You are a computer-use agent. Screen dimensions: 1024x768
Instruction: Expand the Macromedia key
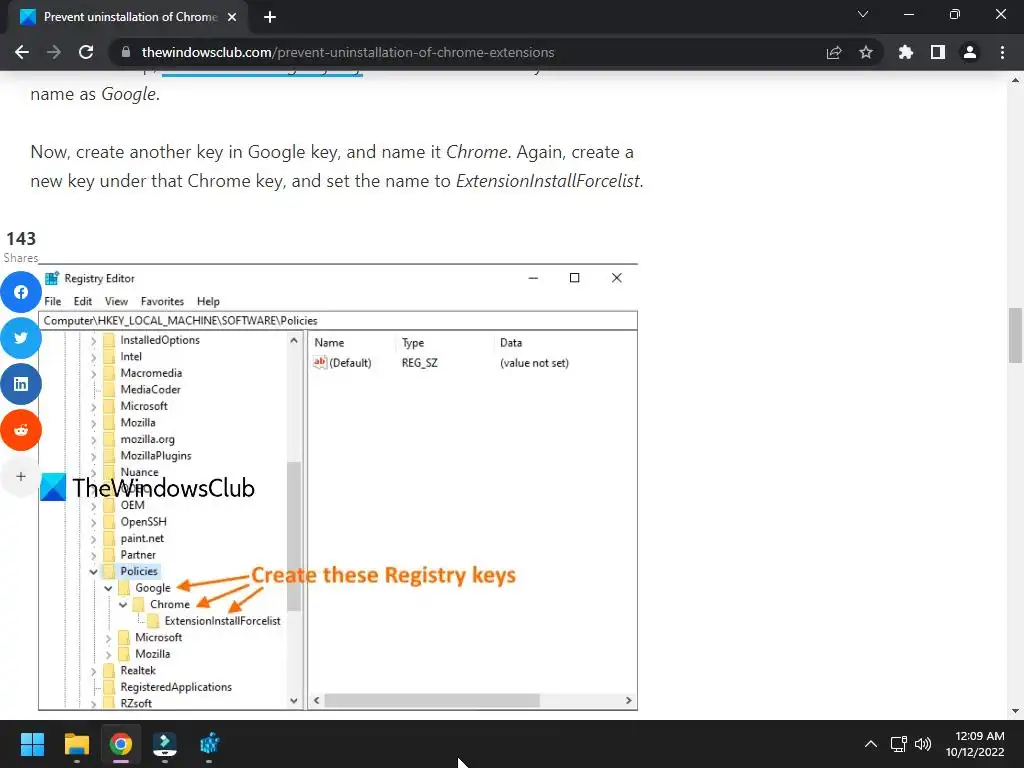(93, 373)
